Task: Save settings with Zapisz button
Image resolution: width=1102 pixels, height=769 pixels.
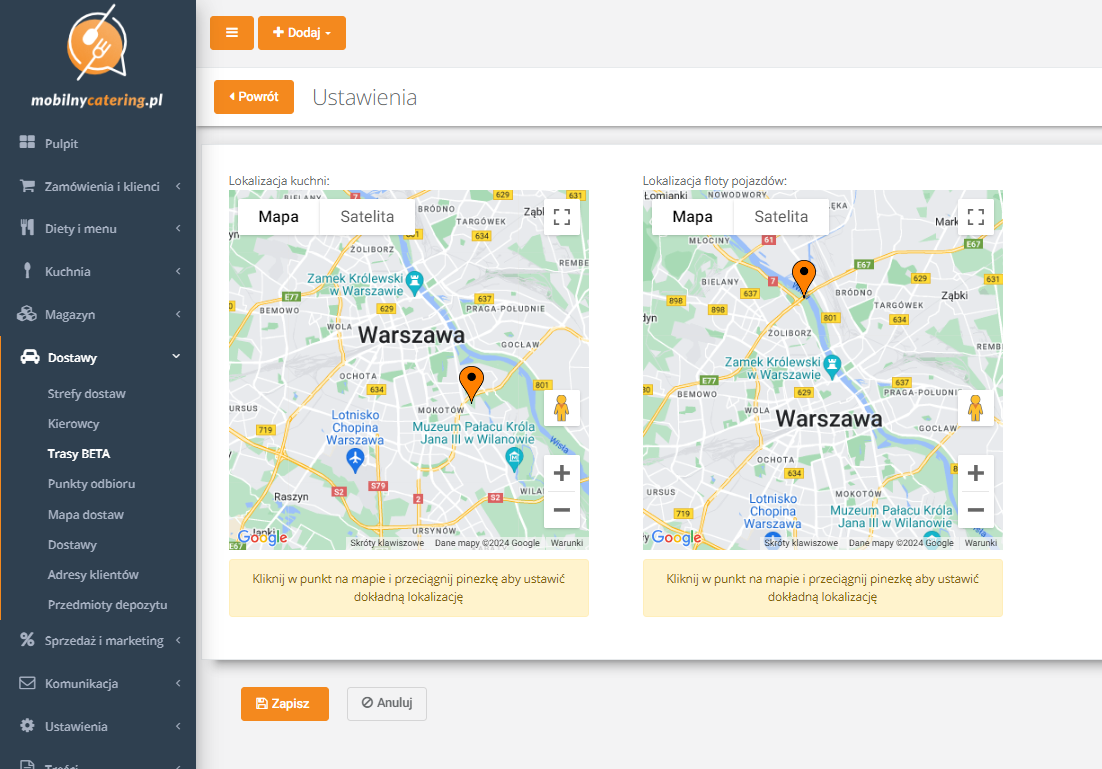Action: [x=285, y=704]
